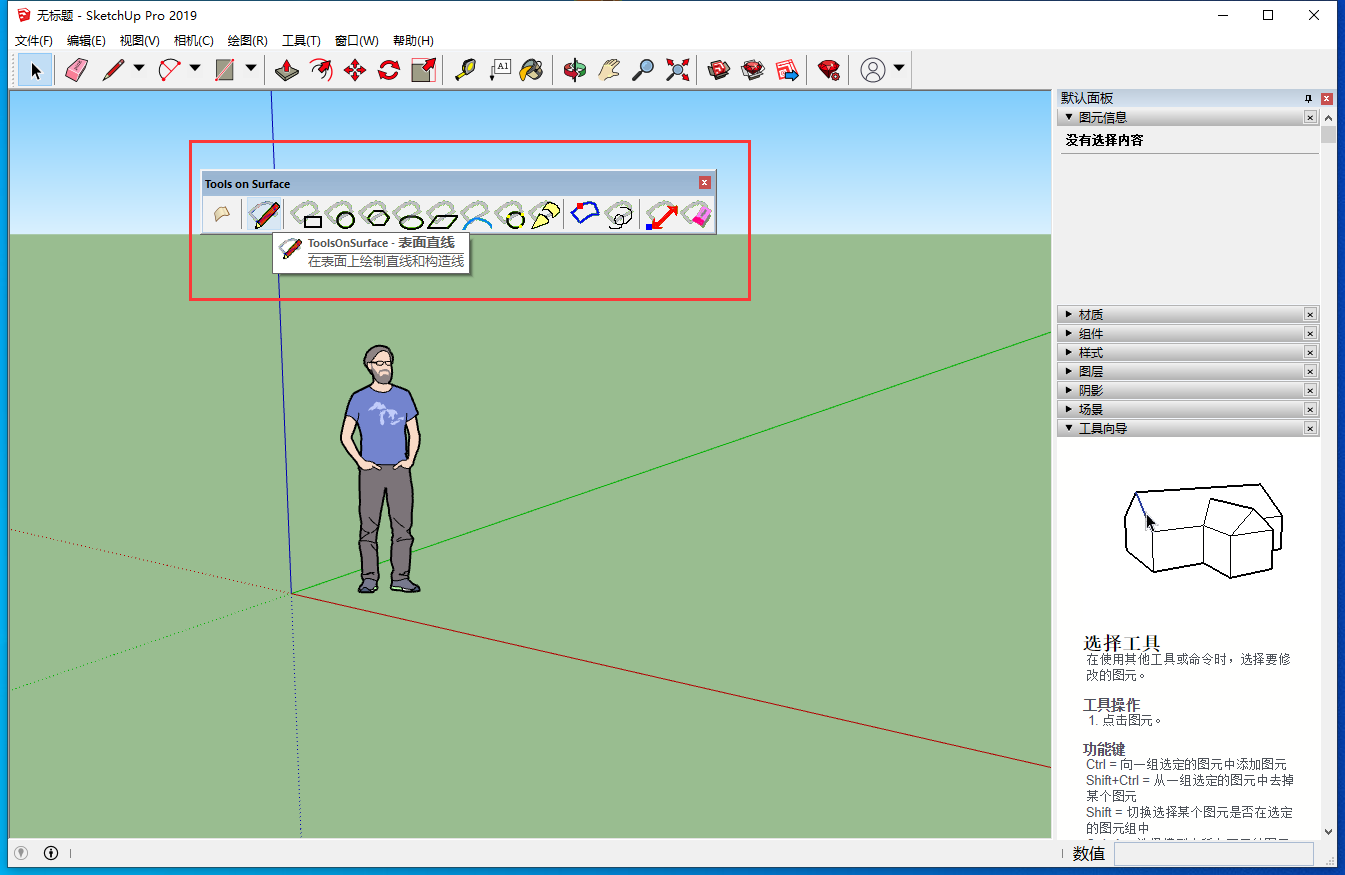Select Circle on Surface tool

click(x=341, y=215)
